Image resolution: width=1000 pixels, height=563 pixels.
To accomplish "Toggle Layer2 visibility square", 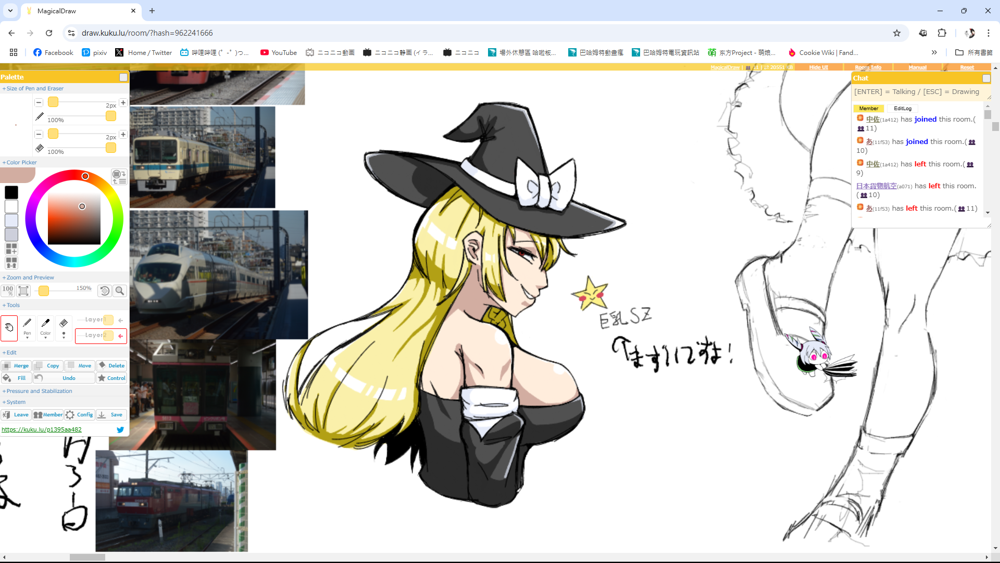I will pos(108,335).
